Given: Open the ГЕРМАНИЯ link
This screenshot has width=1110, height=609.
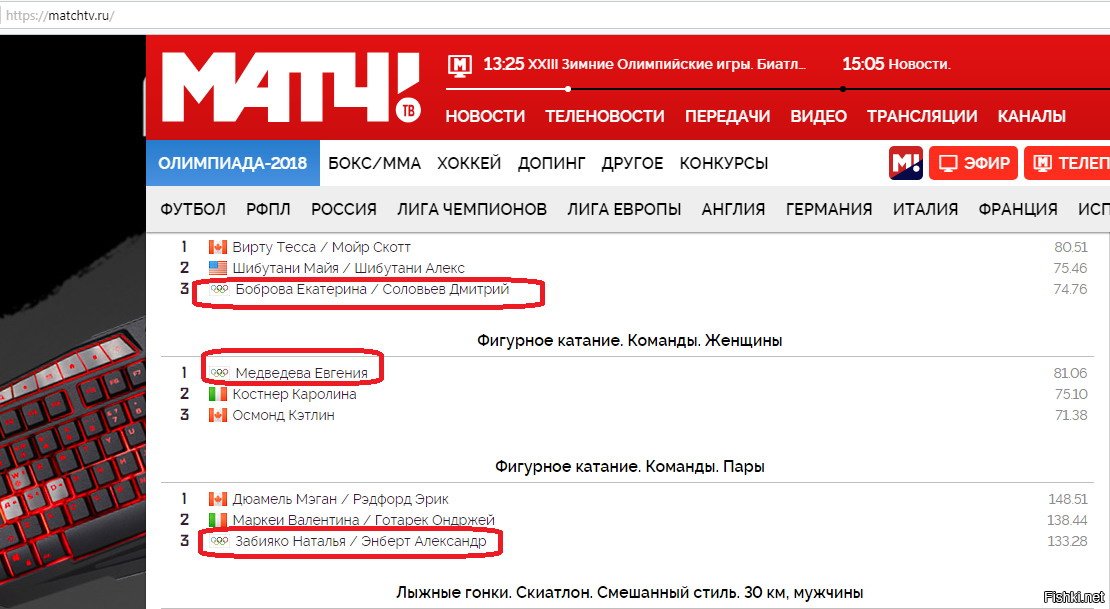Looking at the screenshot, I should (x=829, y=210).
